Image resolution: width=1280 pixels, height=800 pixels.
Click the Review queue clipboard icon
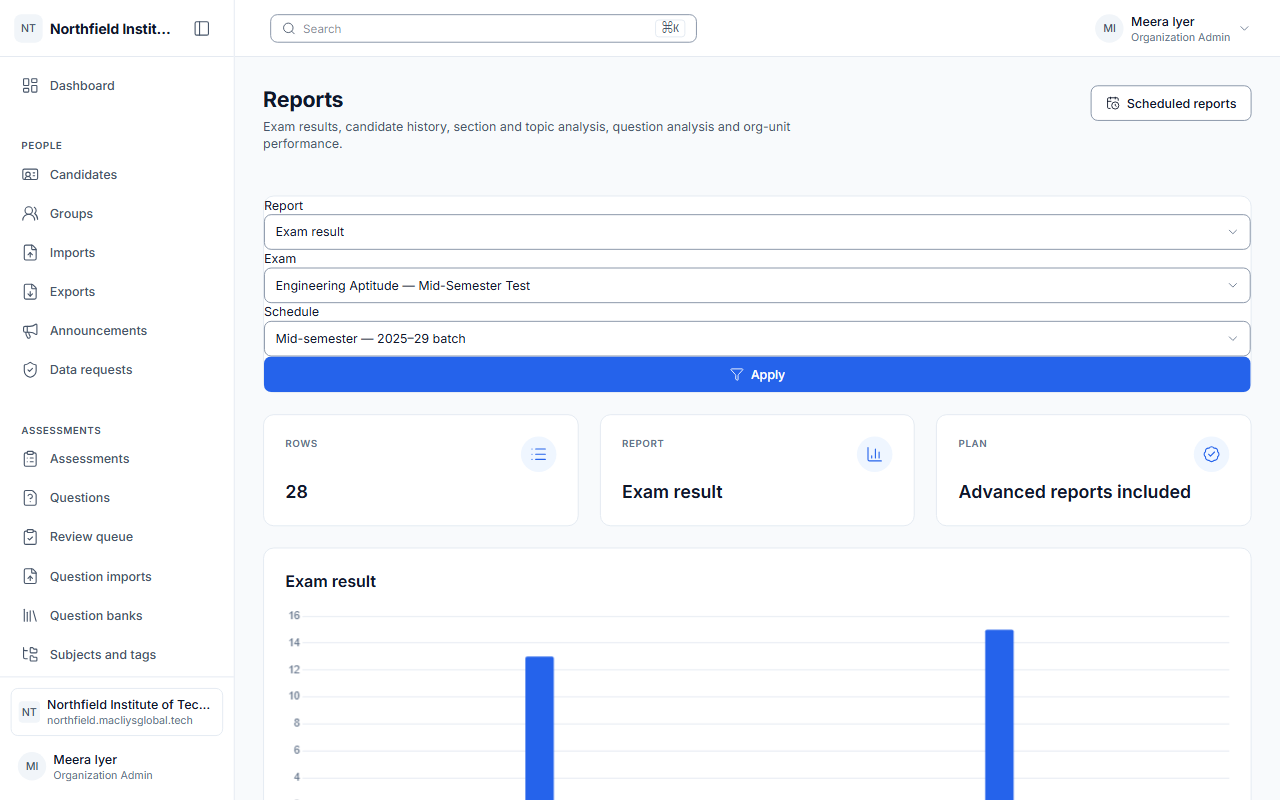[30, 537]
